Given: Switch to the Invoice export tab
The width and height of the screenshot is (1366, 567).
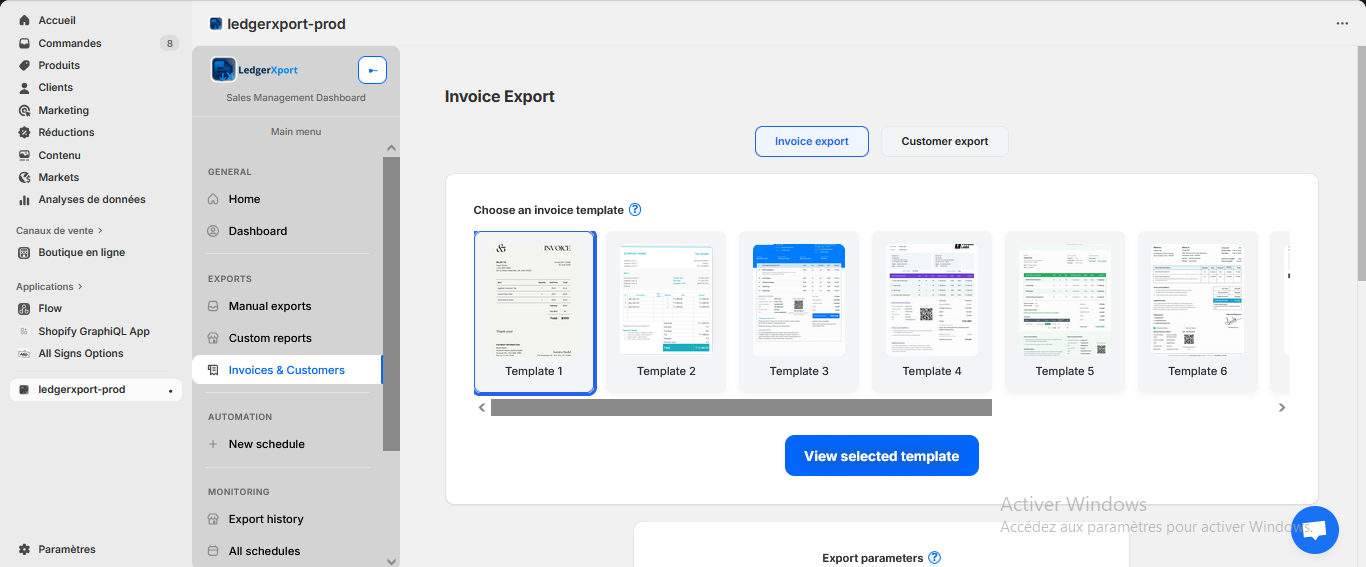Looking at the screenshot, I should 812,141.
